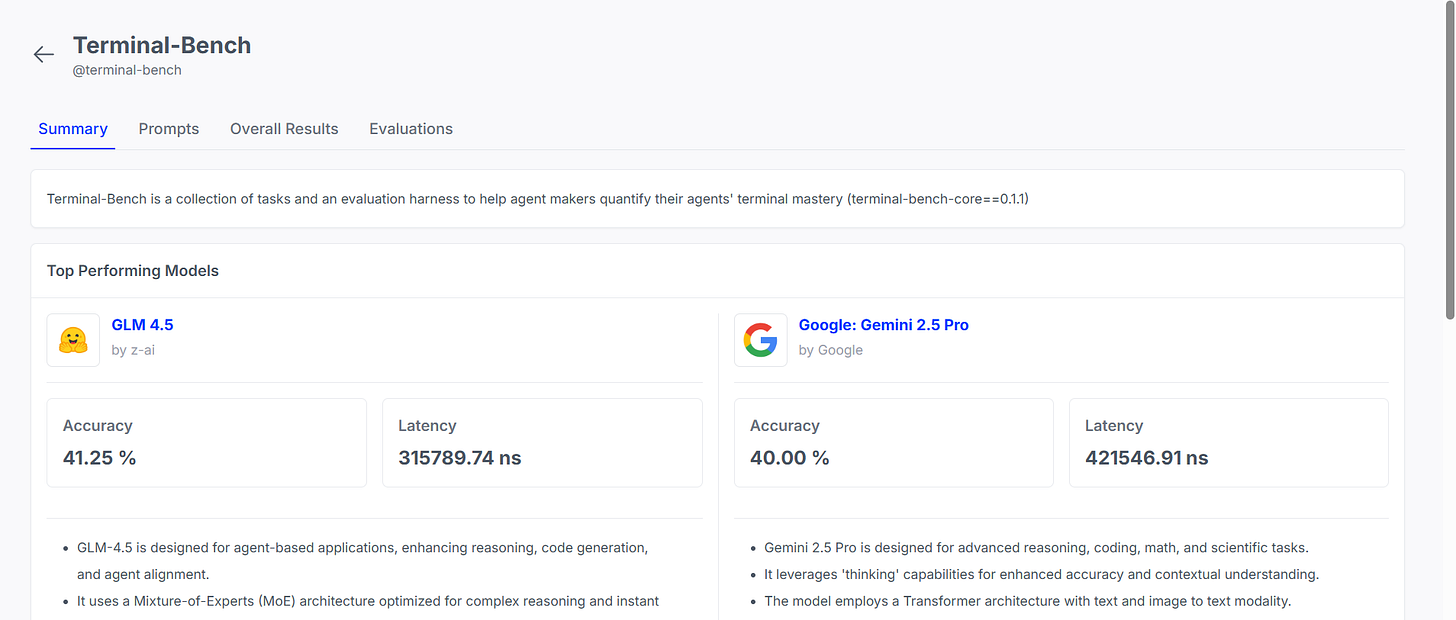
Task: Click the Accuracy label in GLM 4.5 card
Action: [x=98, y=426]
